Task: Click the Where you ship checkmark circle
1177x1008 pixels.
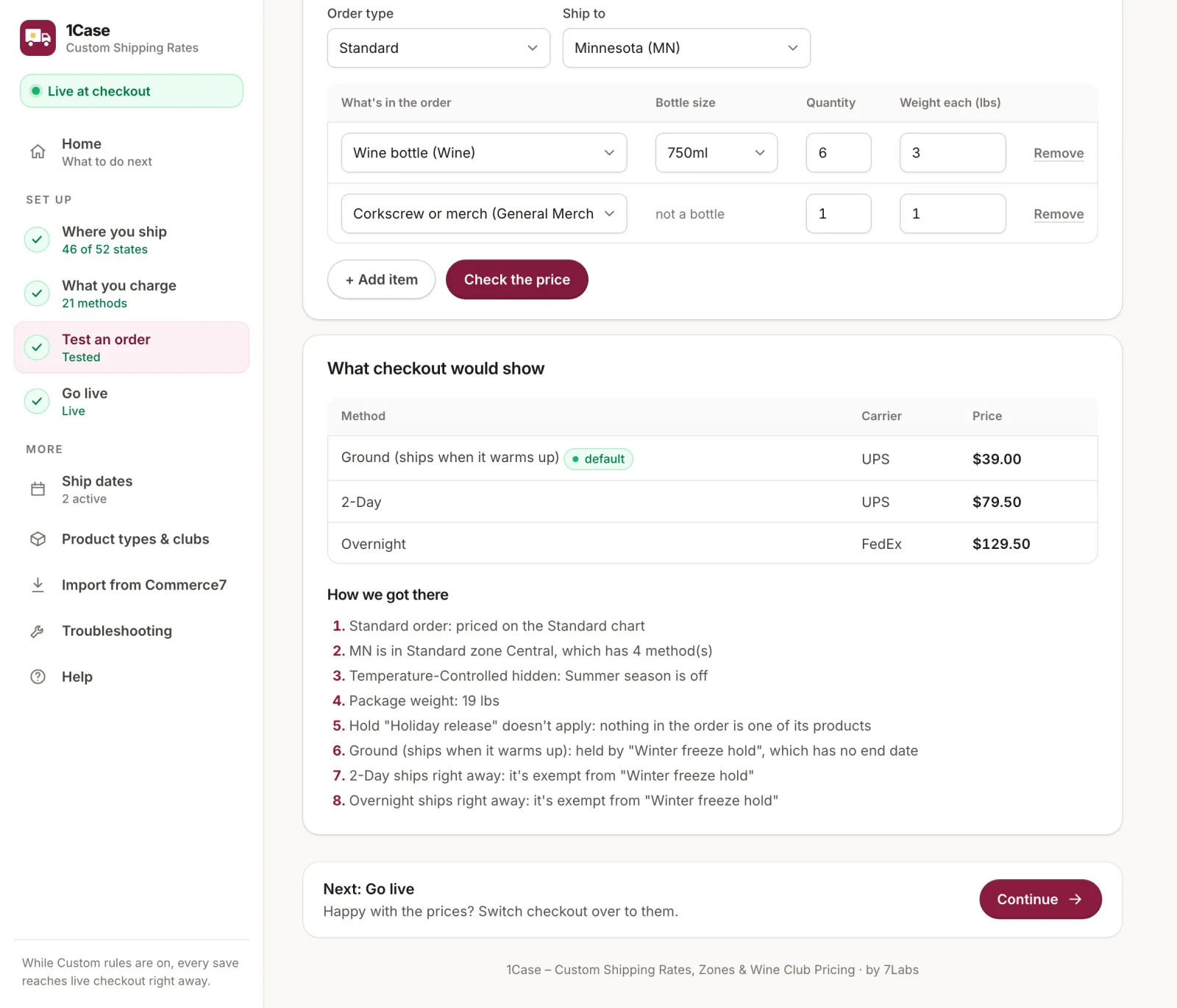Action: [37, 240]
